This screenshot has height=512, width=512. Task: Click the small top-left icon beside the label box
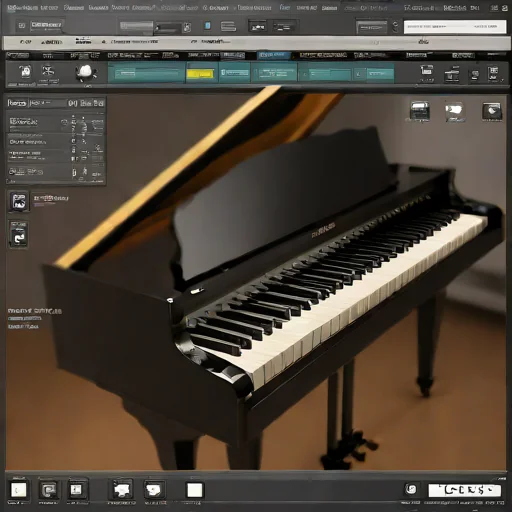click(22, 25)
